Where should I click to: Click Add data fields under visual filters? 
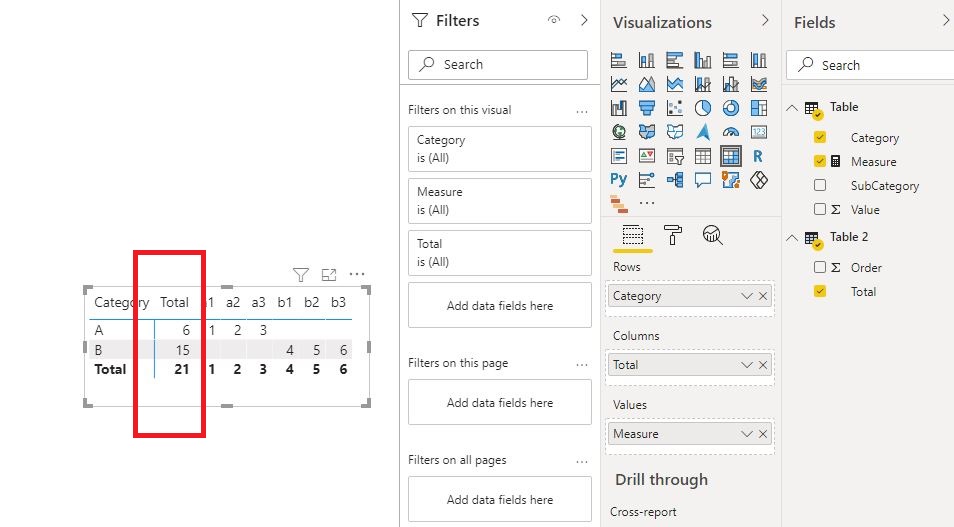click(x=500, y=305)
